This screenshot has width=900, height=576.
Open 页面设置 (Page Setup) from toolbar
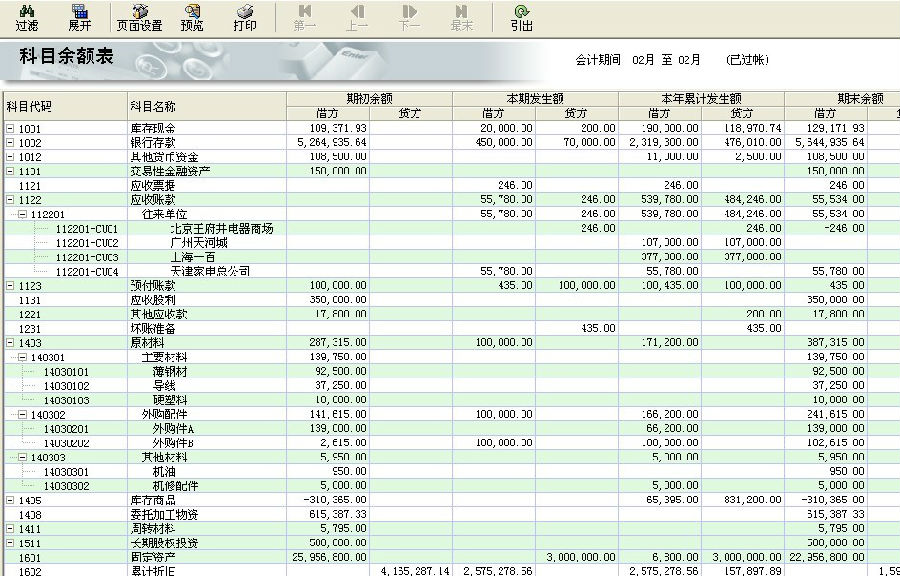pyautogui.click(x=139, y=17)
